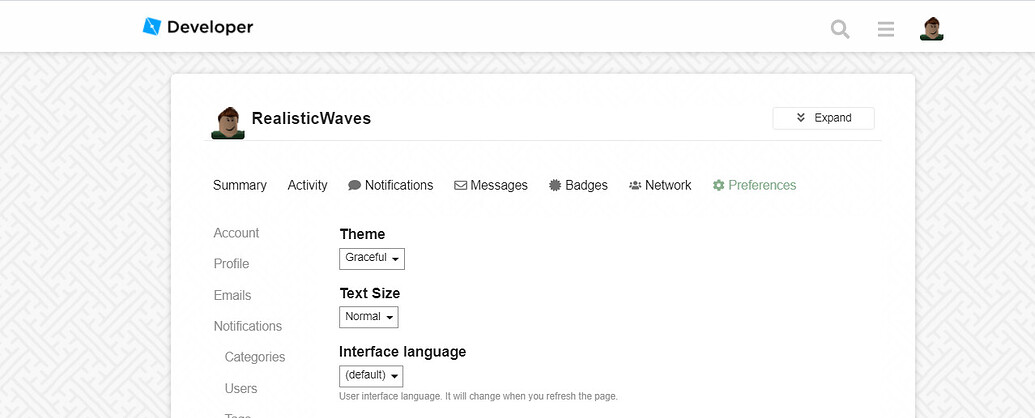Open the Badges tab
The width and height of the screenshot is (1035, 418).
pyautogui.click(x=578, y=186)
